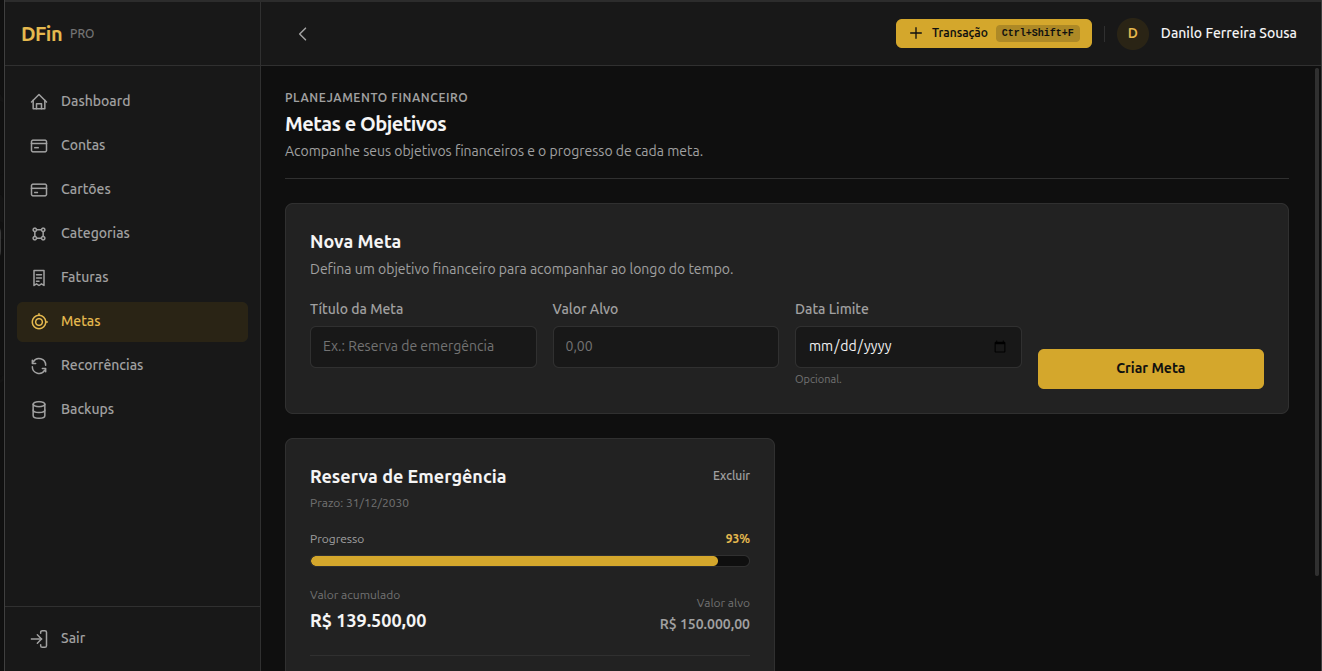The width and height of the screenshot is (1322, 671).
Task: Click the Contas card icon in sidebar
Action: pos(39,145)
